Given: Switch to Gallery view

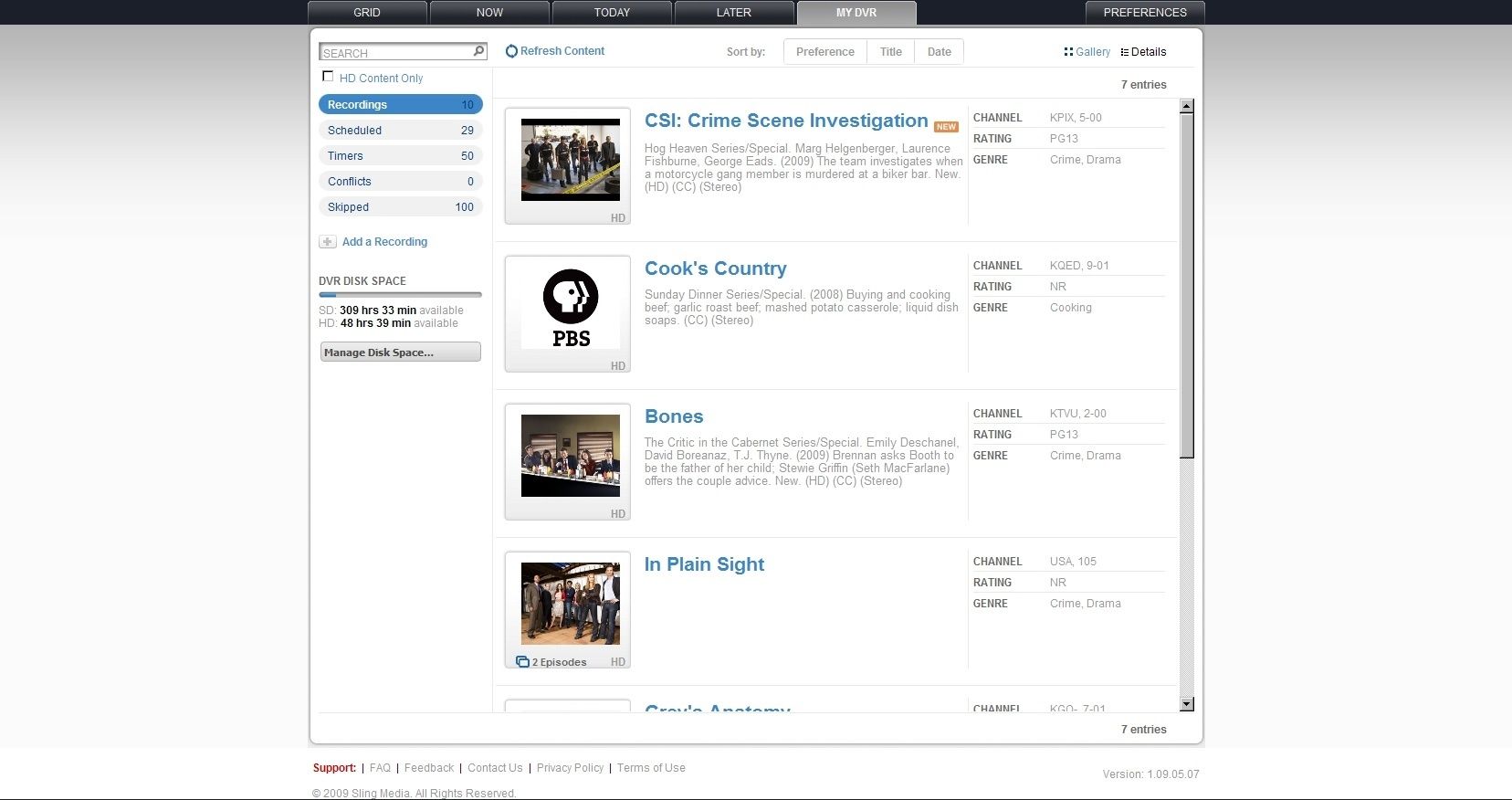Looking at the screenshot, I should click(1093, 52).
